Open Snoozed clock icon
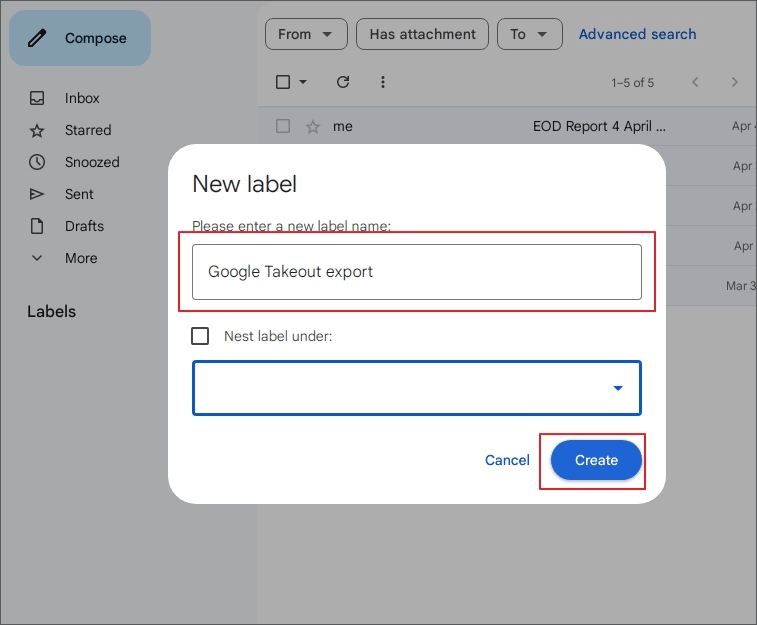Image resolution: width=757 pixels, height=625 pixels. (37, 162)
